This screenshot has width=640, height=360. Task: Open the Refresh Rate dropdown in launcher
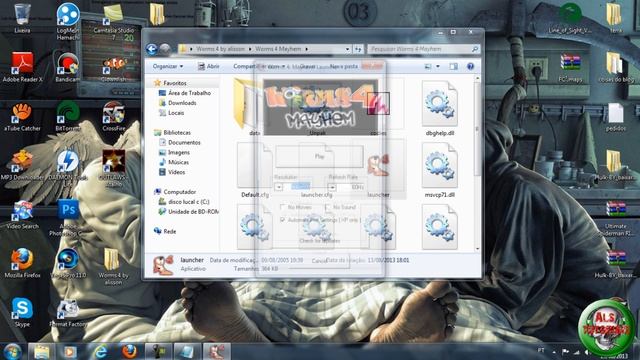[x=332, y=187]
